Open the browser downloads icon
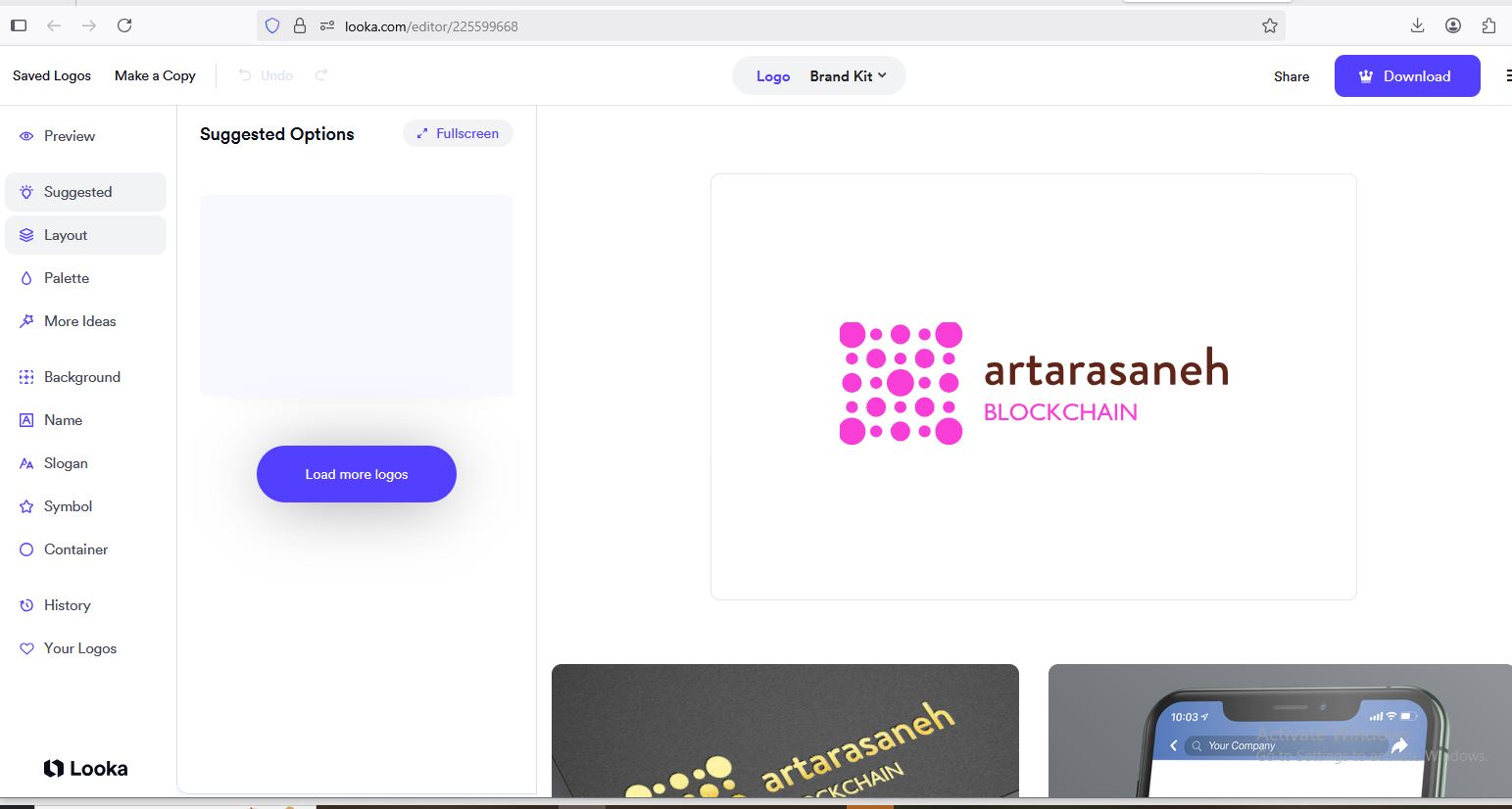Image resolution: width=1512 pixels, height=809 pixels. pos(1417,25)
